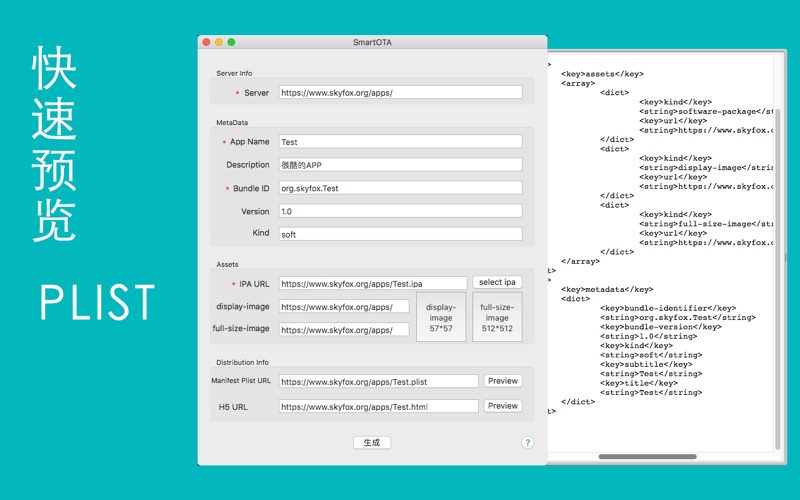The image size is (800, 500).
Task: Focus the full-size-image URL field
Action: pos(344,330)
